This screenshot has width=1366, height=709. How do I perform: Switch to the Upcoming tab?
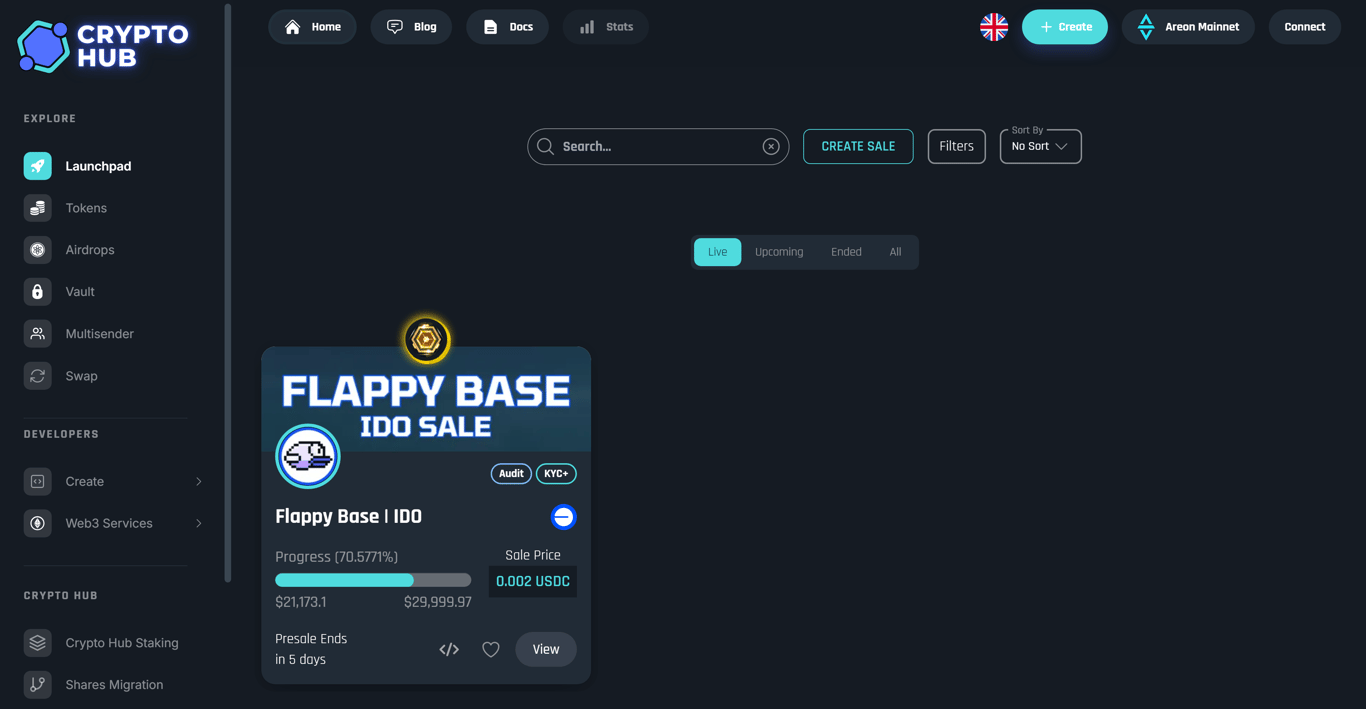click(x=779, y=252)
